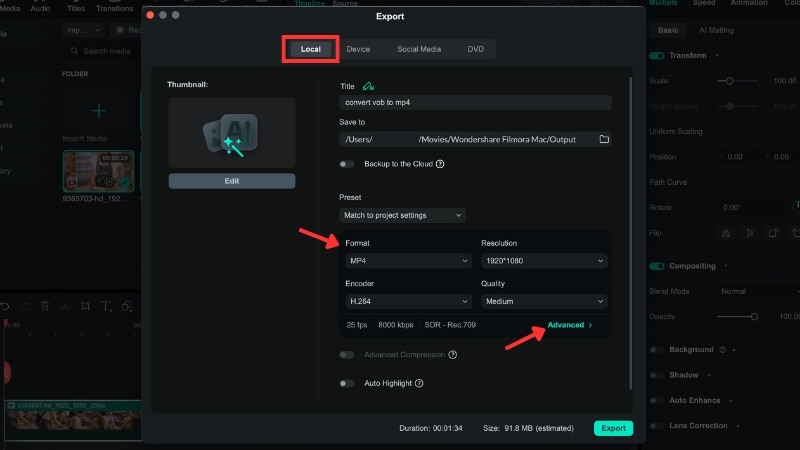Open the Transitions tab in top toolbar

click(x=114, y=8)
